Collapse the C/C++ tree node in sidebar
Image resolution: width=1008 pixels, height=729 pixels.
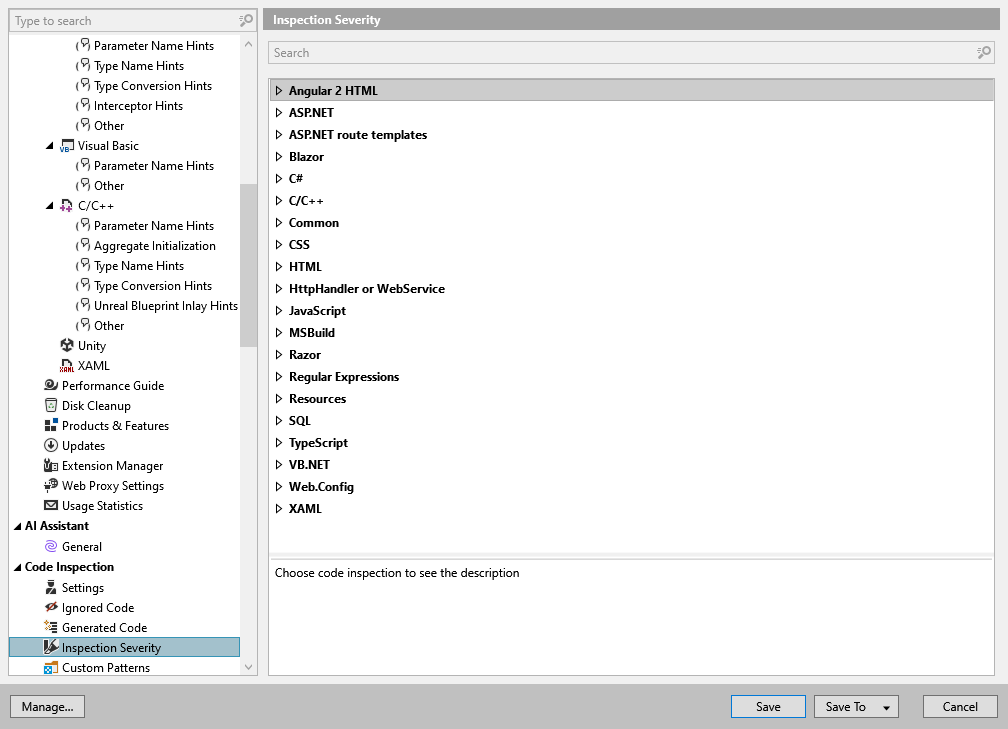tap(50, 206)
